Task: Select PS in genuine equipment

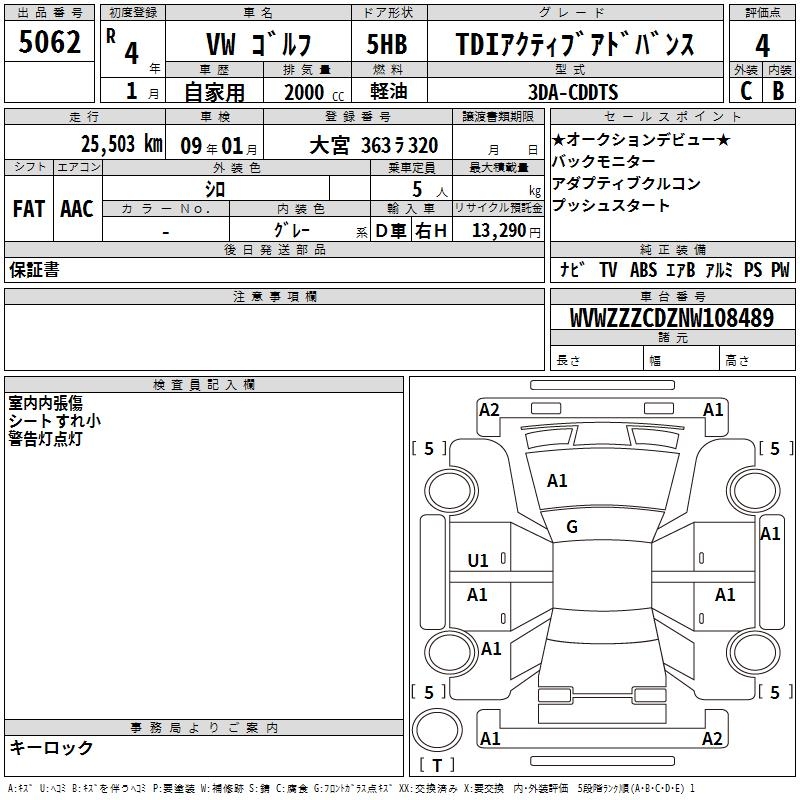Action: tap(753, 269)
